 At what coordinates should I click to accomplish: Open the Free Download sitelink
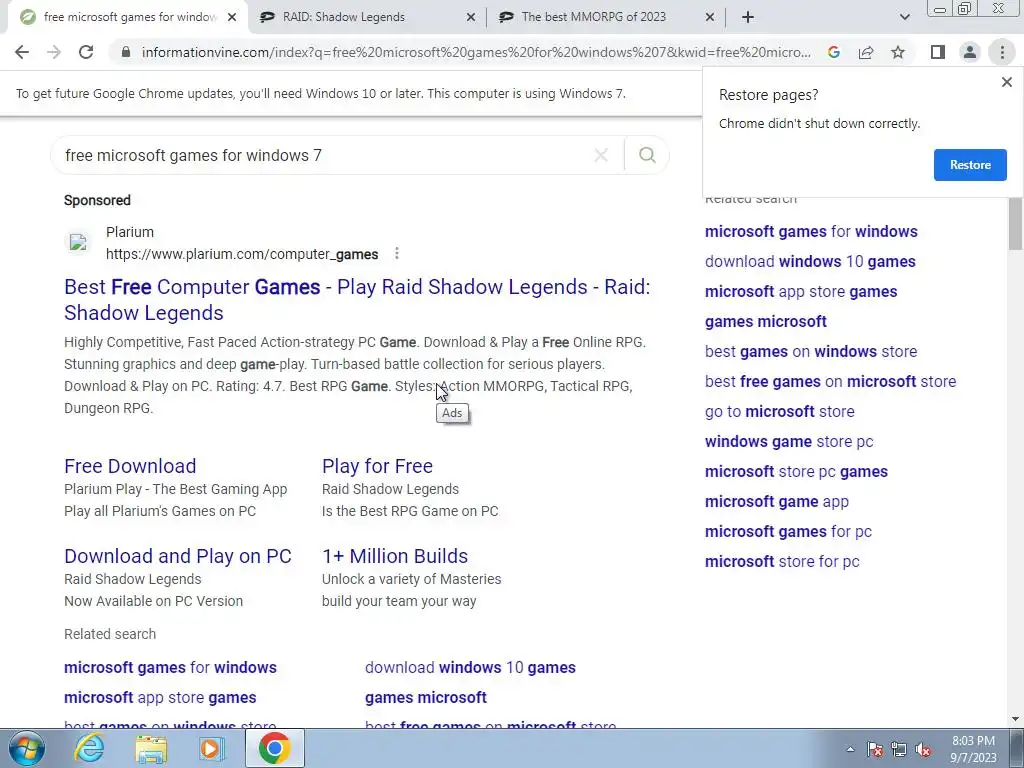point(130,466)
